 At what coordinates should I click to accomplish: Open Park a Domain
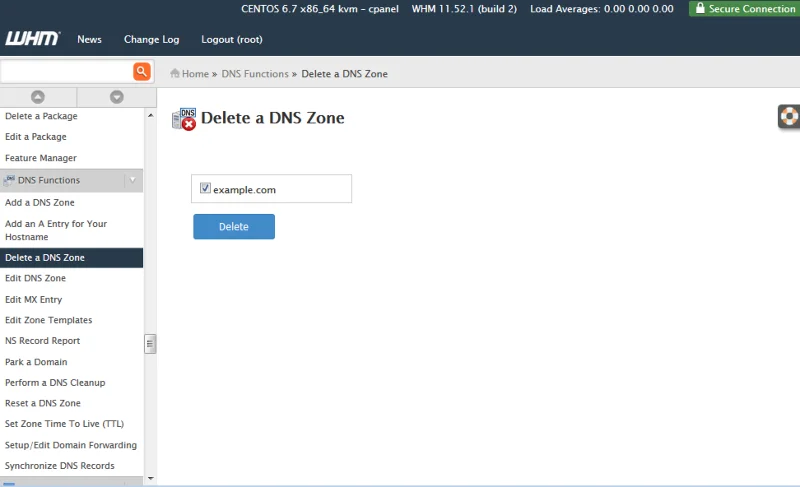pyautogui.click(x=36, y=362)
